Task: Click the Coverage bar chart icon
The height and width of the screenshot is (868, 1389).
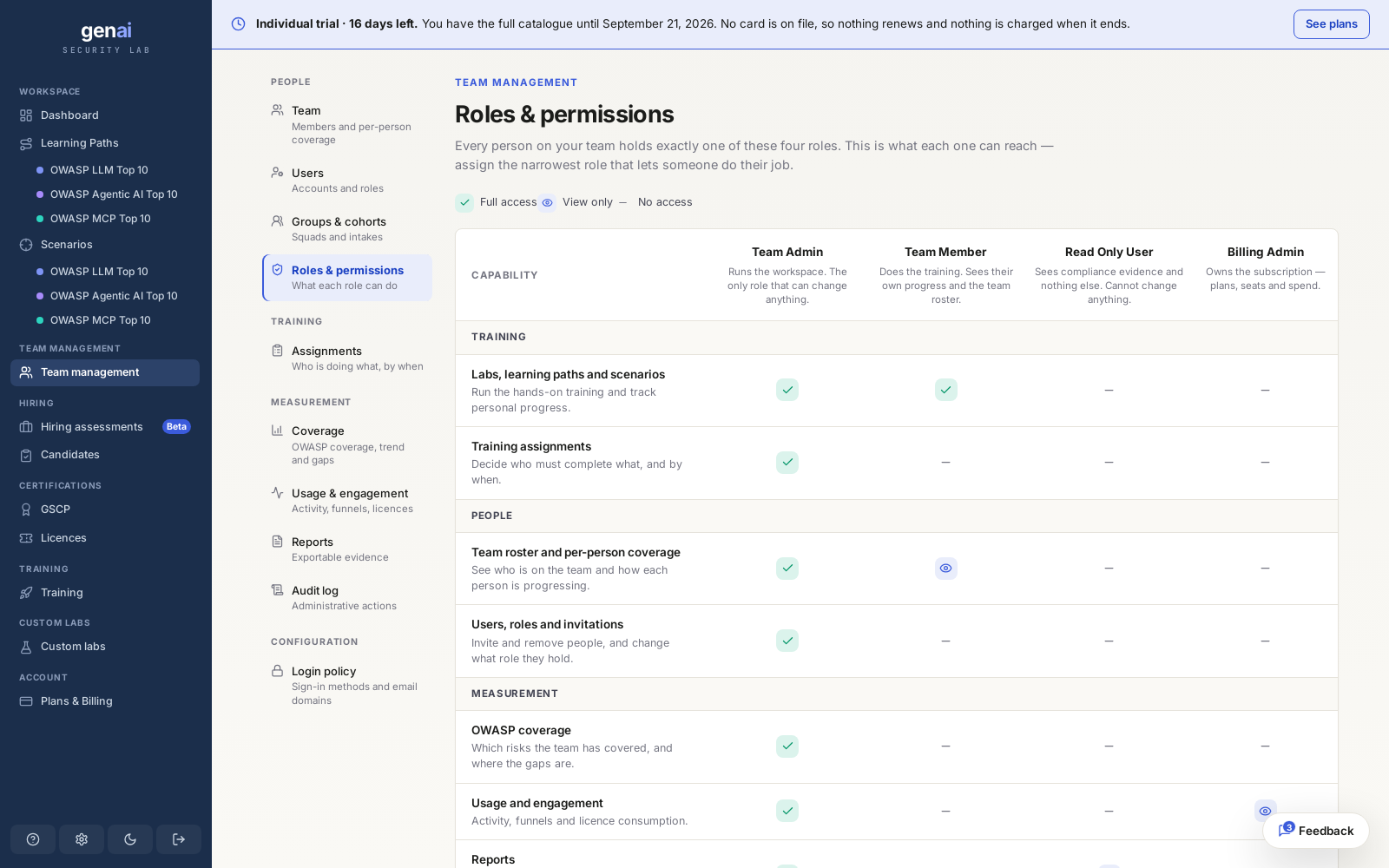Action: tap(278, 431)
